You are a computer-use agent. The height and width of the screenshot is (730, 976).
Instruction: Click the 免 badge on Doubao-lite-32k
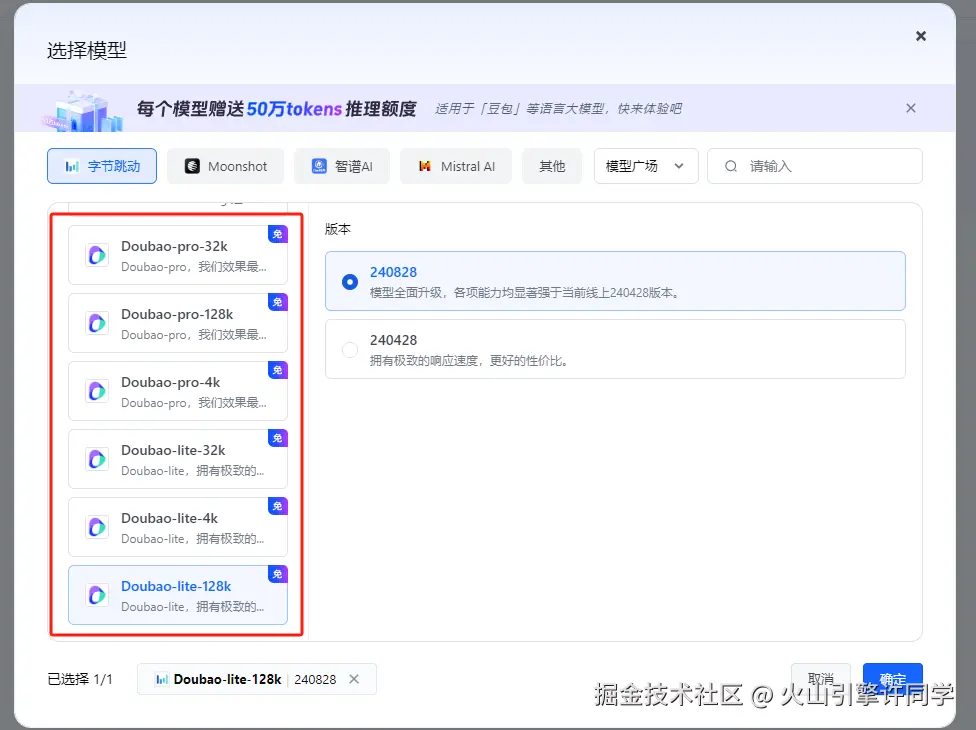(x=278, y=438)
